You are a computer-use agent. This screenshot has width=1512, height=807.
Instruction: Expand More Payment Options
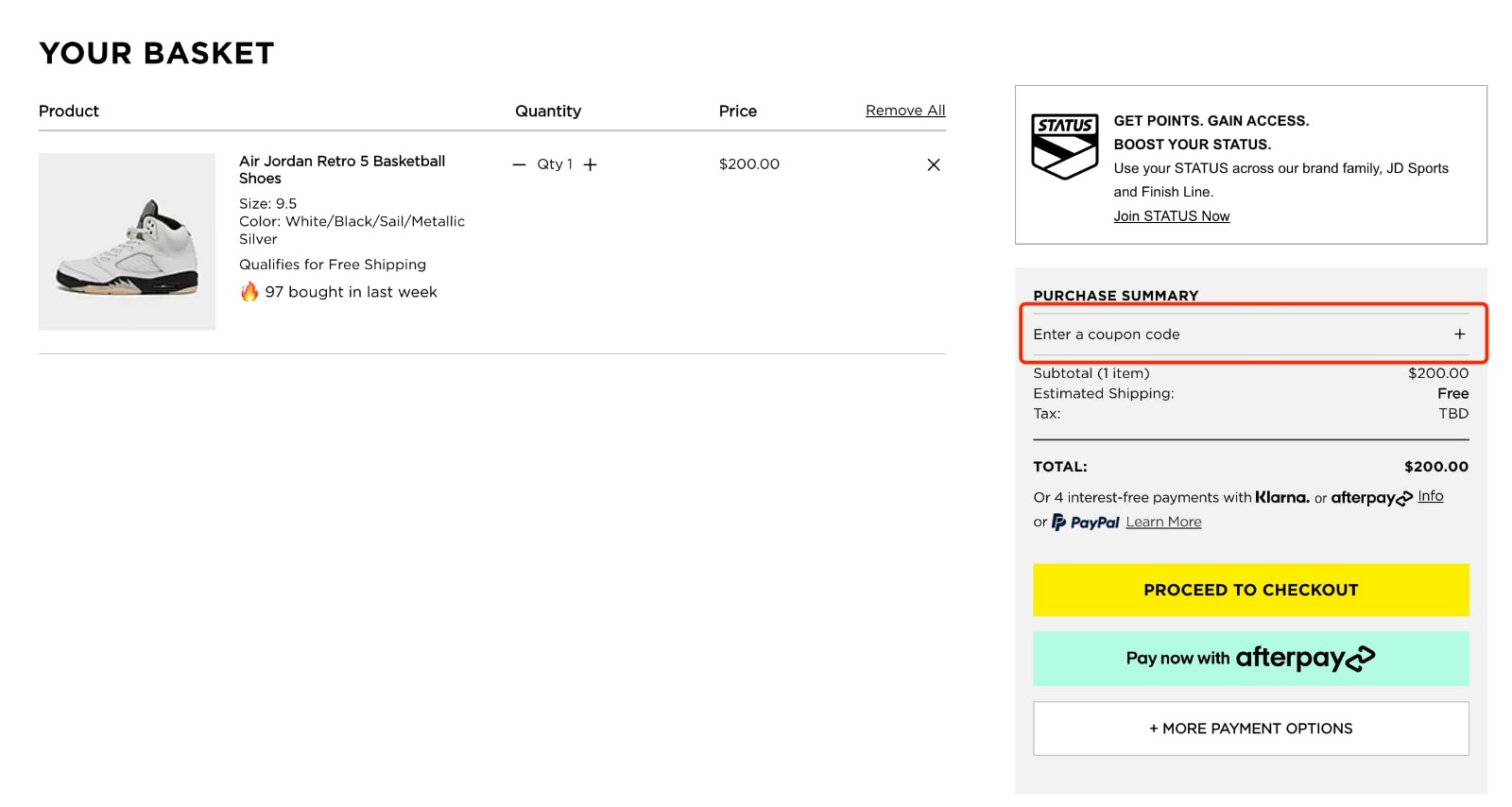[x=1251, y=729]
